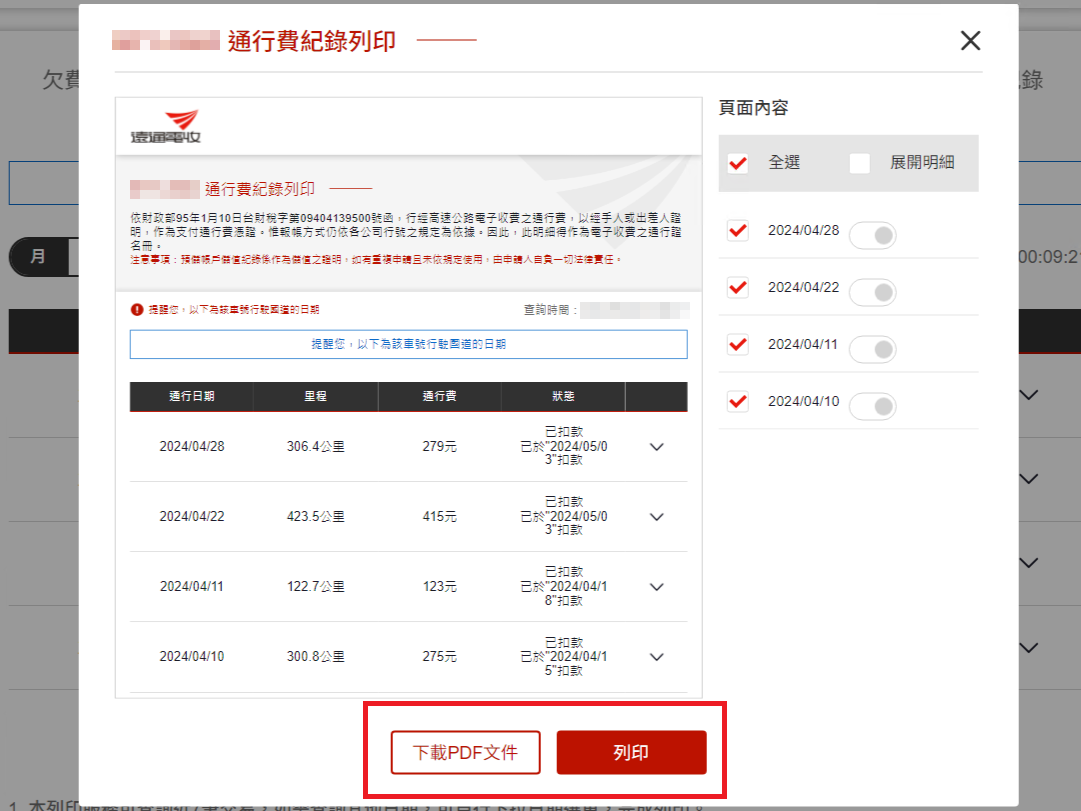The width and height of the screenshot is (1081, 811).
Task: Expand the 2024/04/22 row with 415元
Action: coord(657,517)
